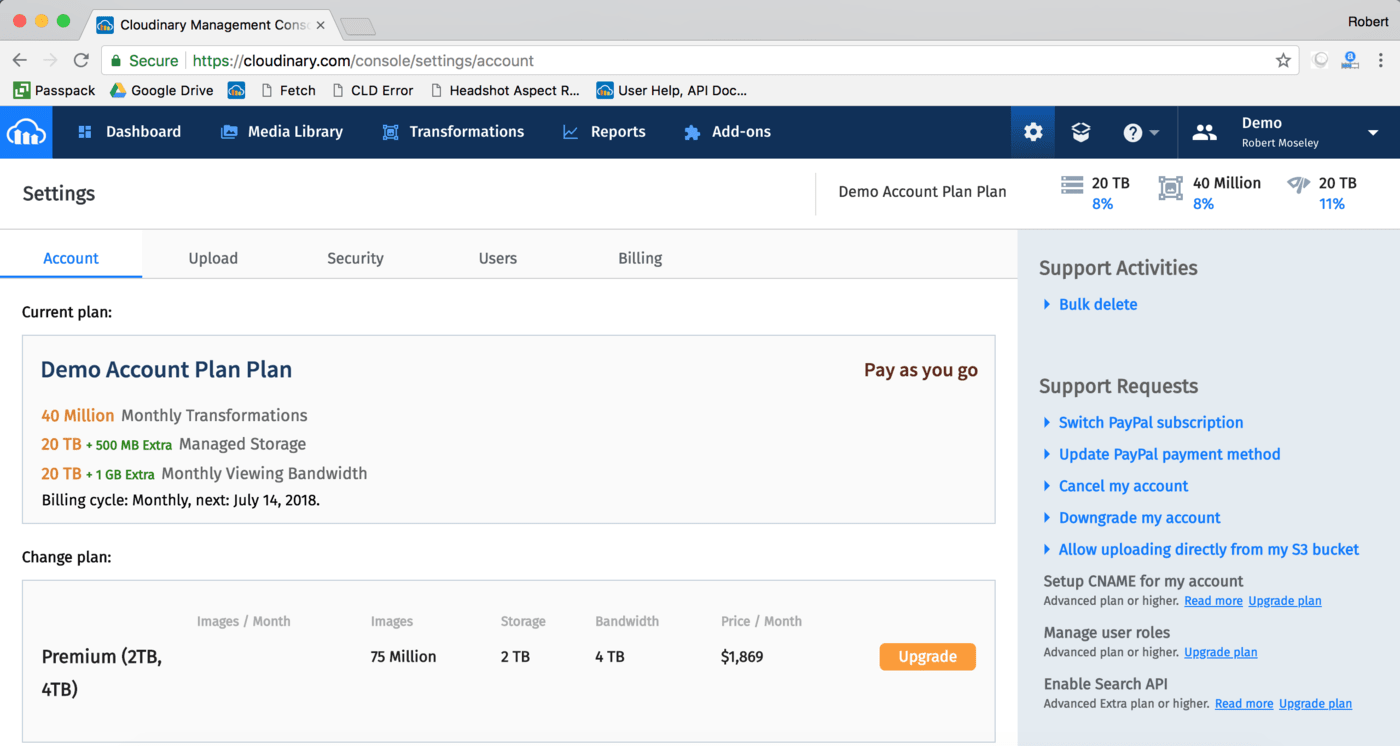Open Chrome menu with three dots
1400x746 pixels.
(1383, 60)
